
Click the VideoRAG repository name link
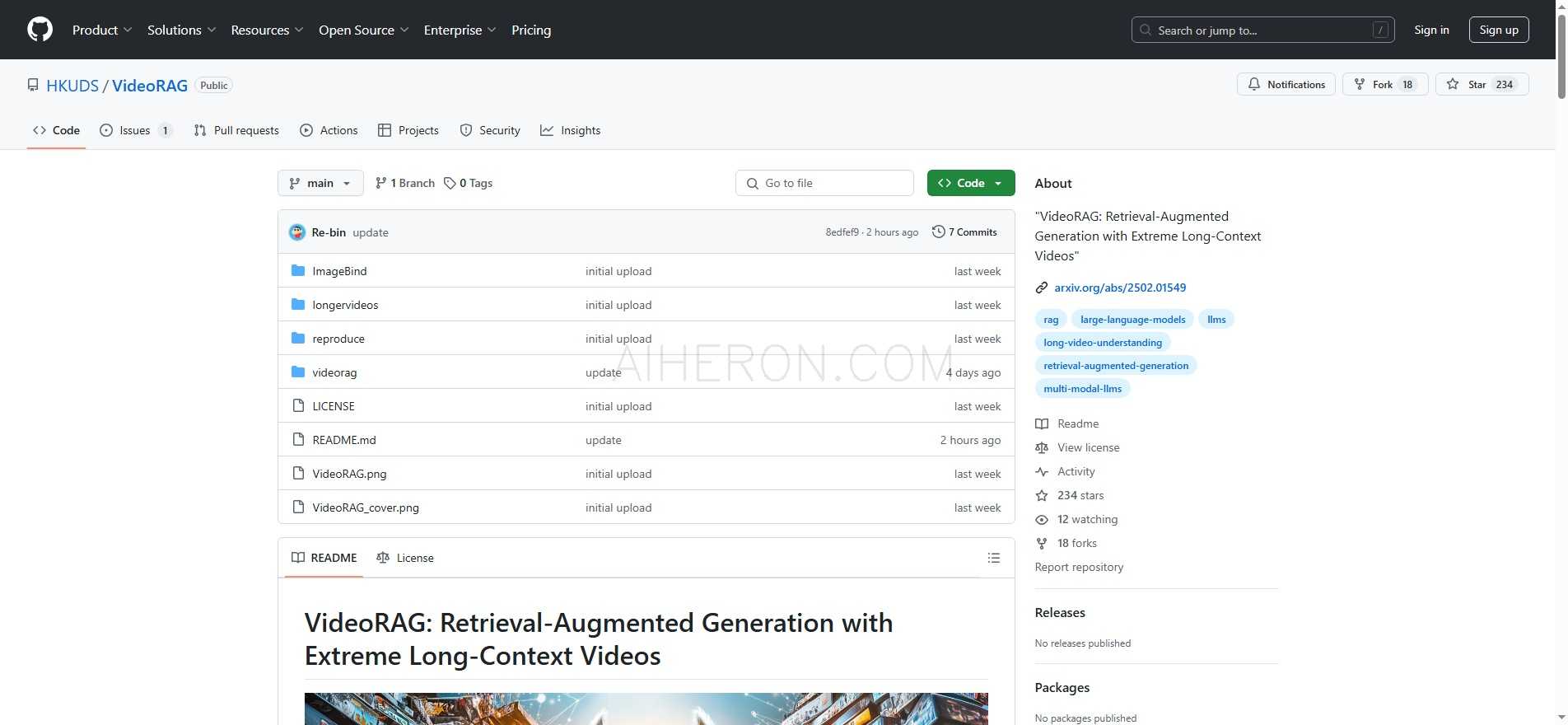[150, 85]
